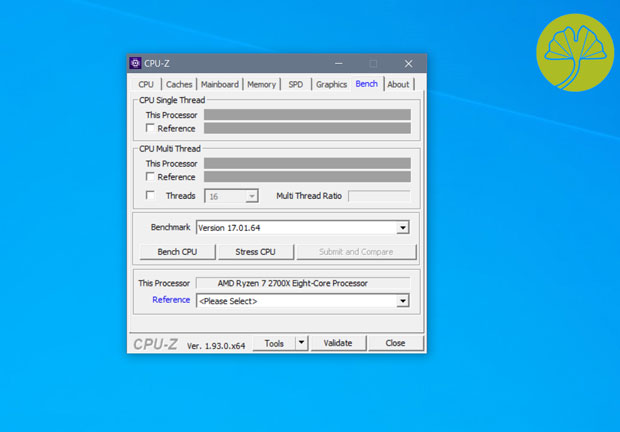This screenshot has height=432, width=620.
Task: Expand the Reference processor dropdown
Action: [403, 301]
